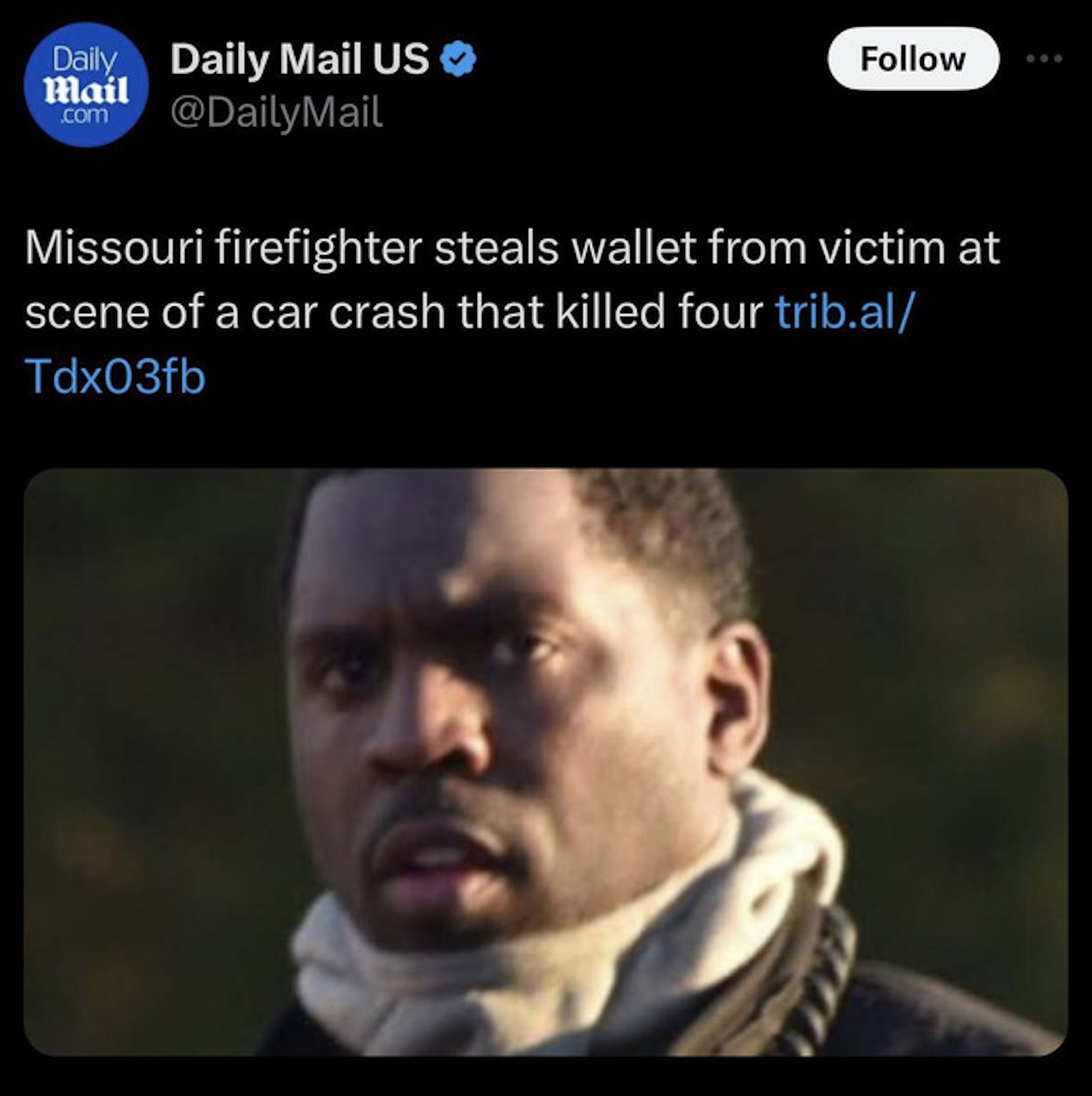Screen dimensions: 1092x1096
Task: Click the .com text in the avatar
Action: tap(85, 114)
